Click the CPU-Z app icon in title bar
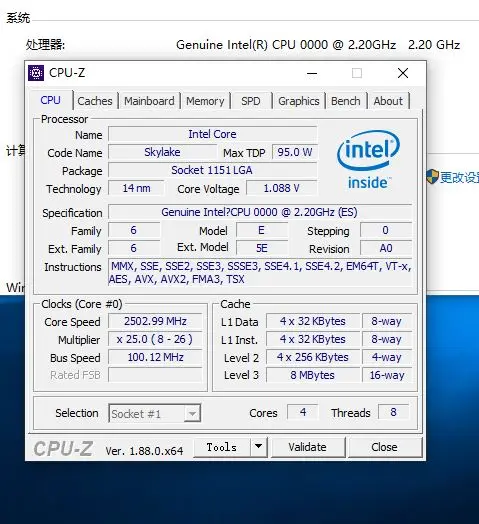 [36, 73]
